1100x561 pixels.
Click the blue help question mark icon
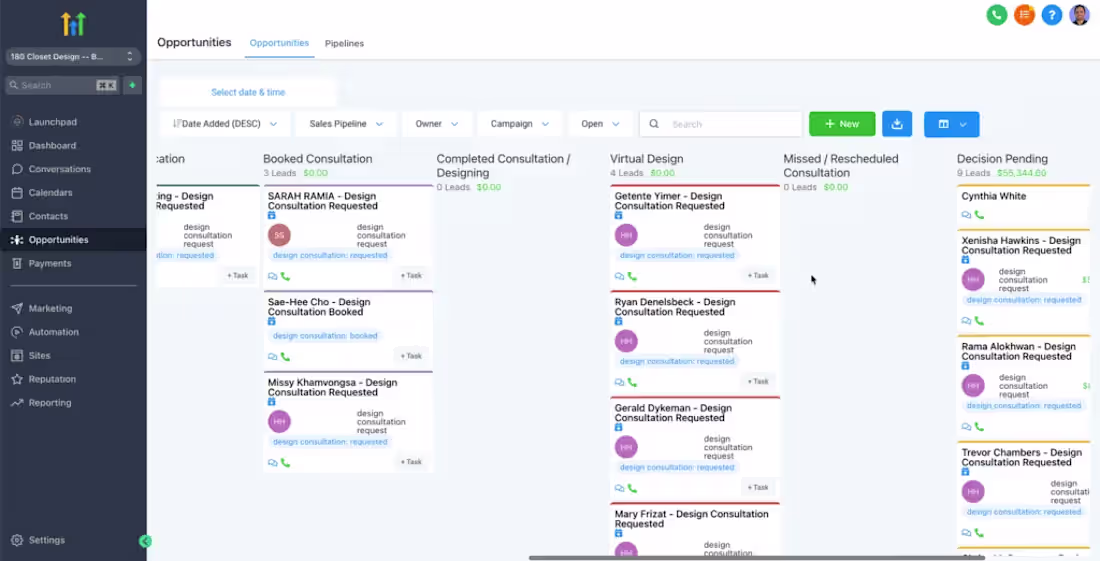[x=1052, y=15]
